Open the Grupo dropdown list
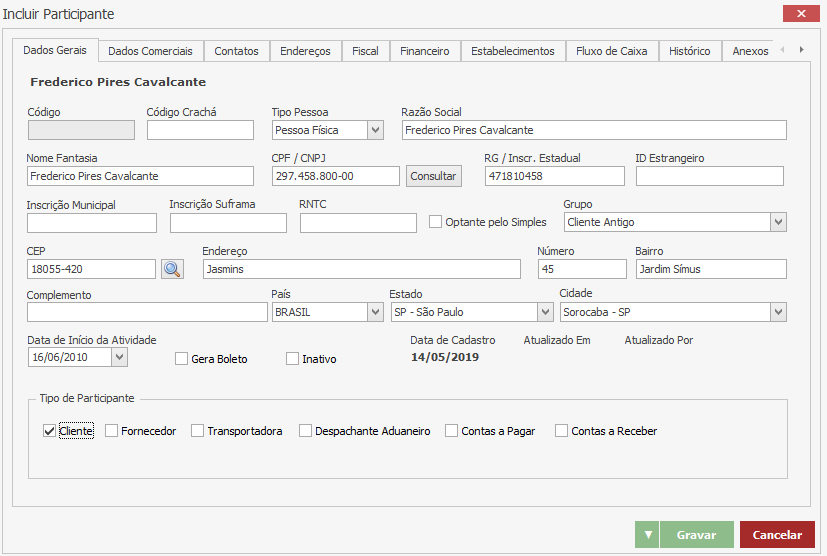 pos(777,222)
